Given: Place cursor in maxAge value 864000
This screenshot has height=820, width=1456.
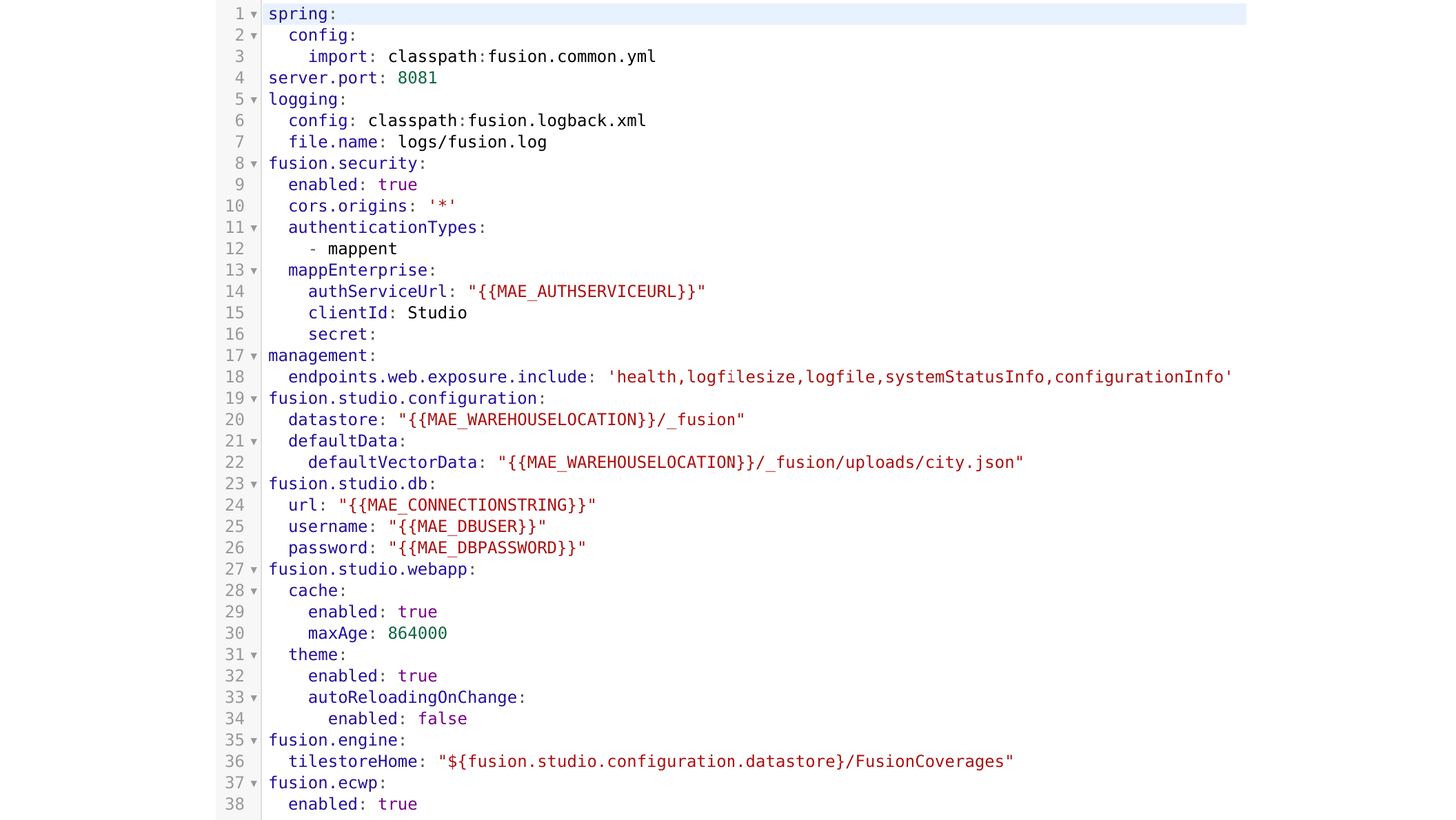Looking at the screenshot, I should pos(417,633).
